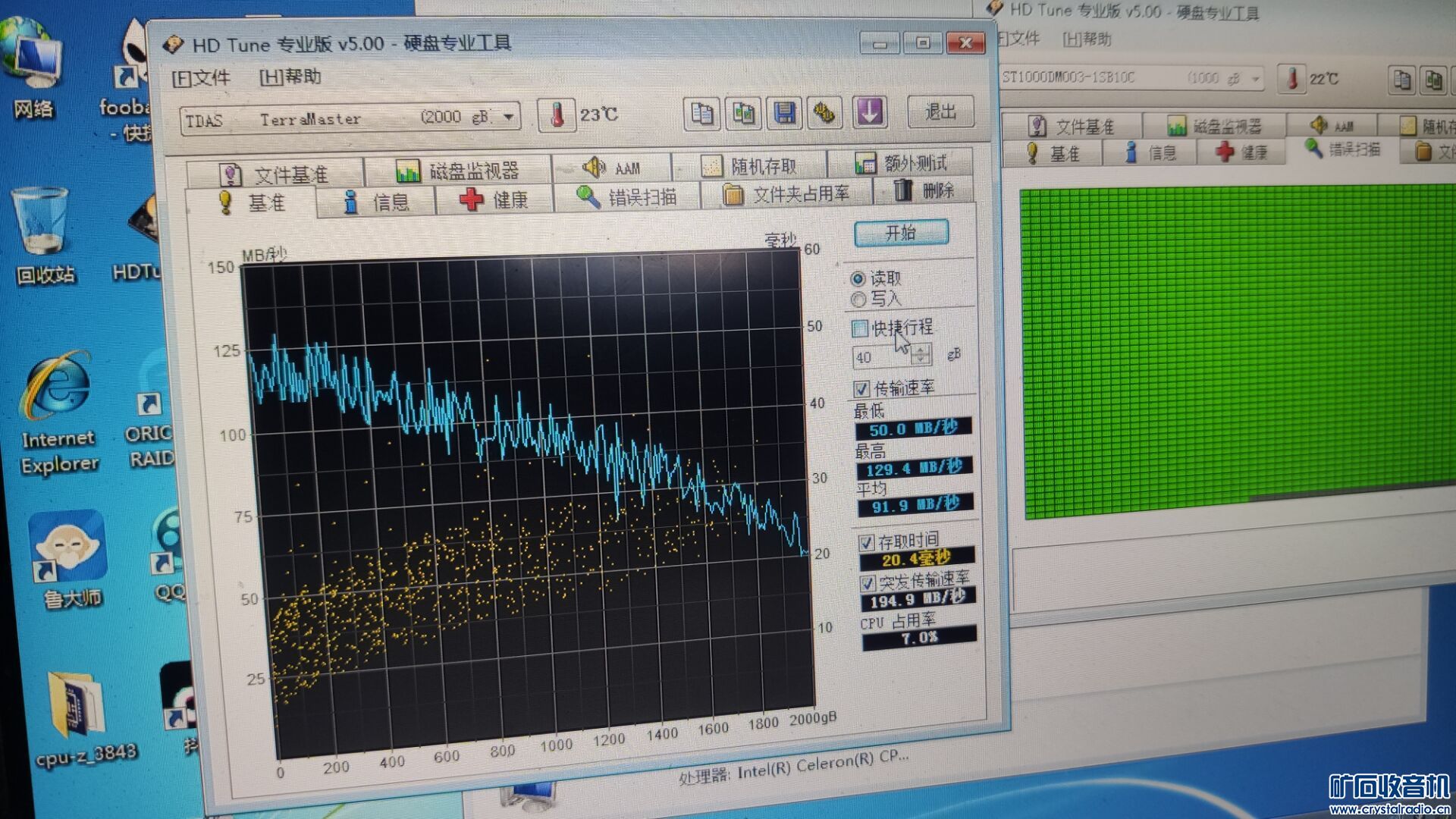Open the 信息 tab in the rear window
This screenshot has height=819, width=1456.
point(1150,152)
